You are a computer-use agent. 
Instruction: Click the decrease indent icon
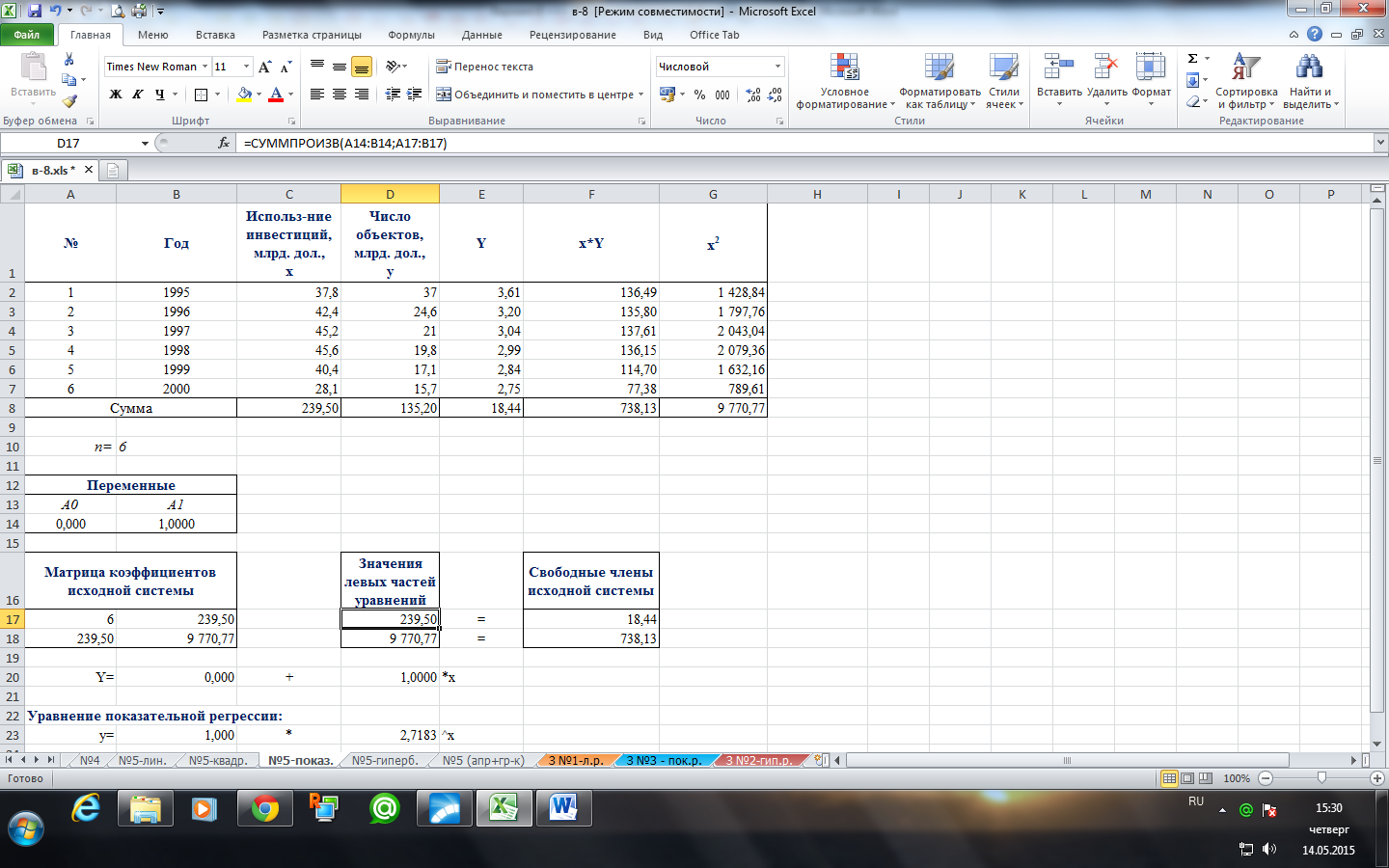pos(393,95)
